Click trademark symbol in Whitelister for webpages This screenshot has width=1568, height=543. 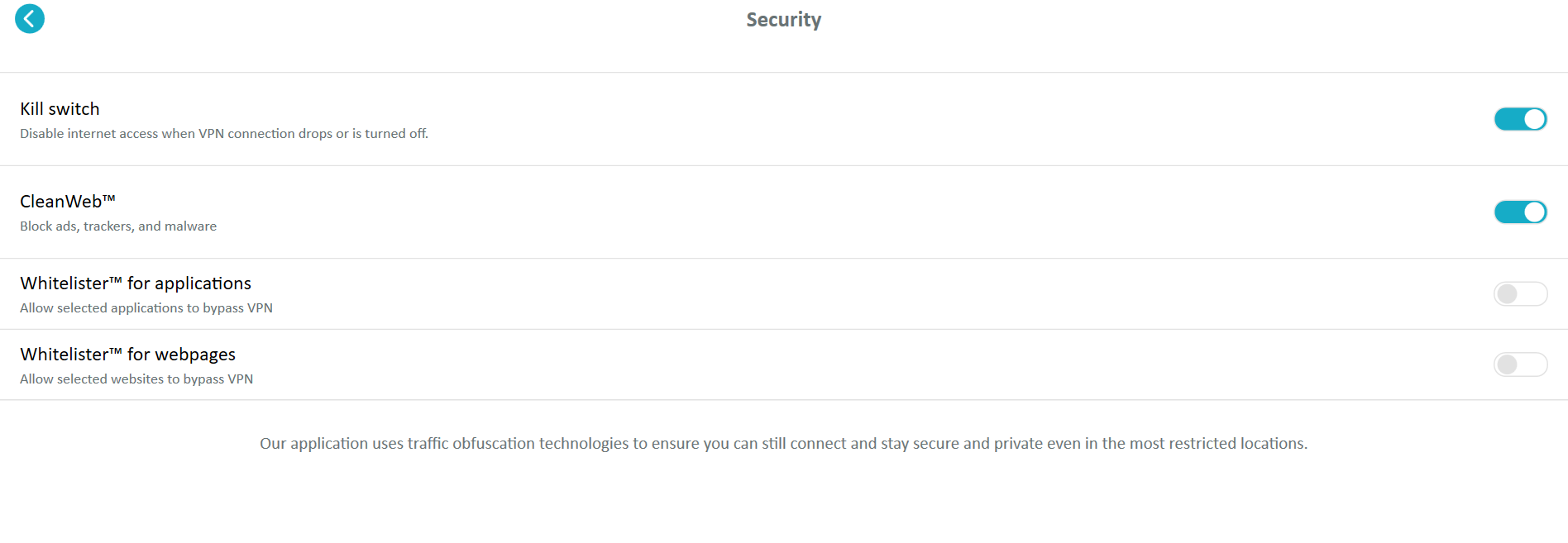click(x=116, y=350)
